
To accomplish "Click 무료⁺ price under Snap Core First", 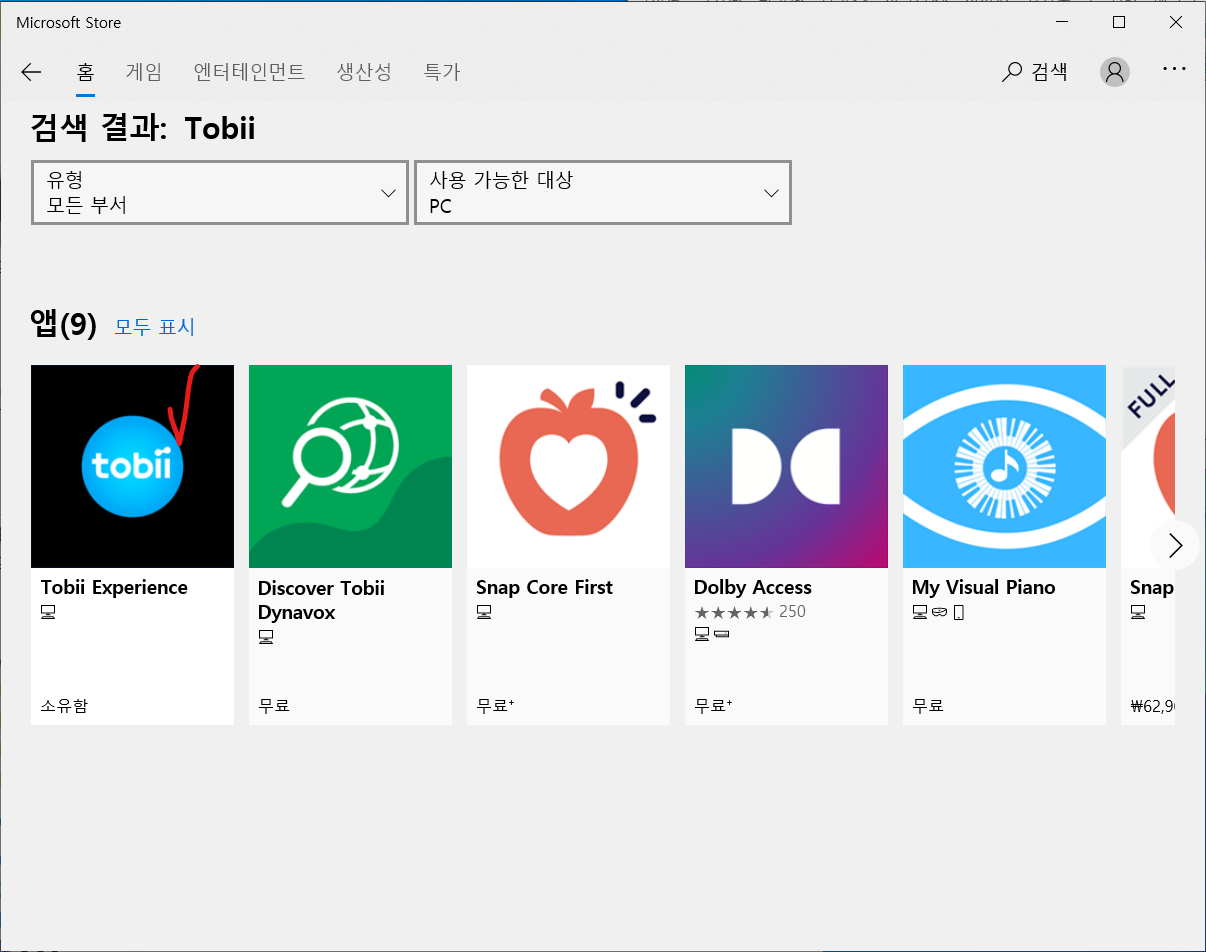I will pyautogui.click(x=495, y=706).
